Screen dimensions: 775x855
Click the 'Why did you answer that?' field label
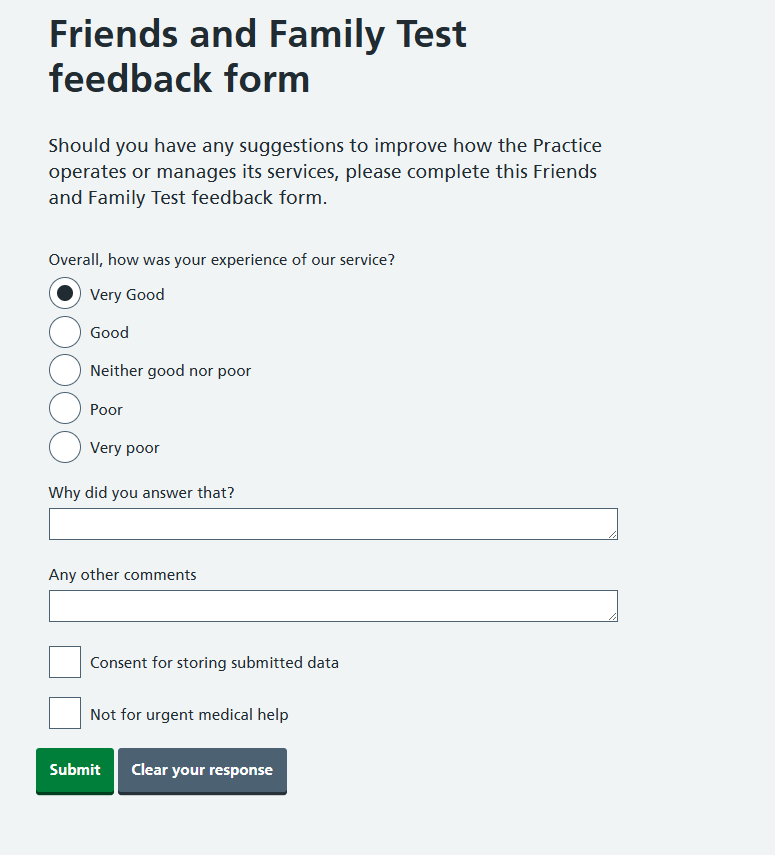point(141,493)
